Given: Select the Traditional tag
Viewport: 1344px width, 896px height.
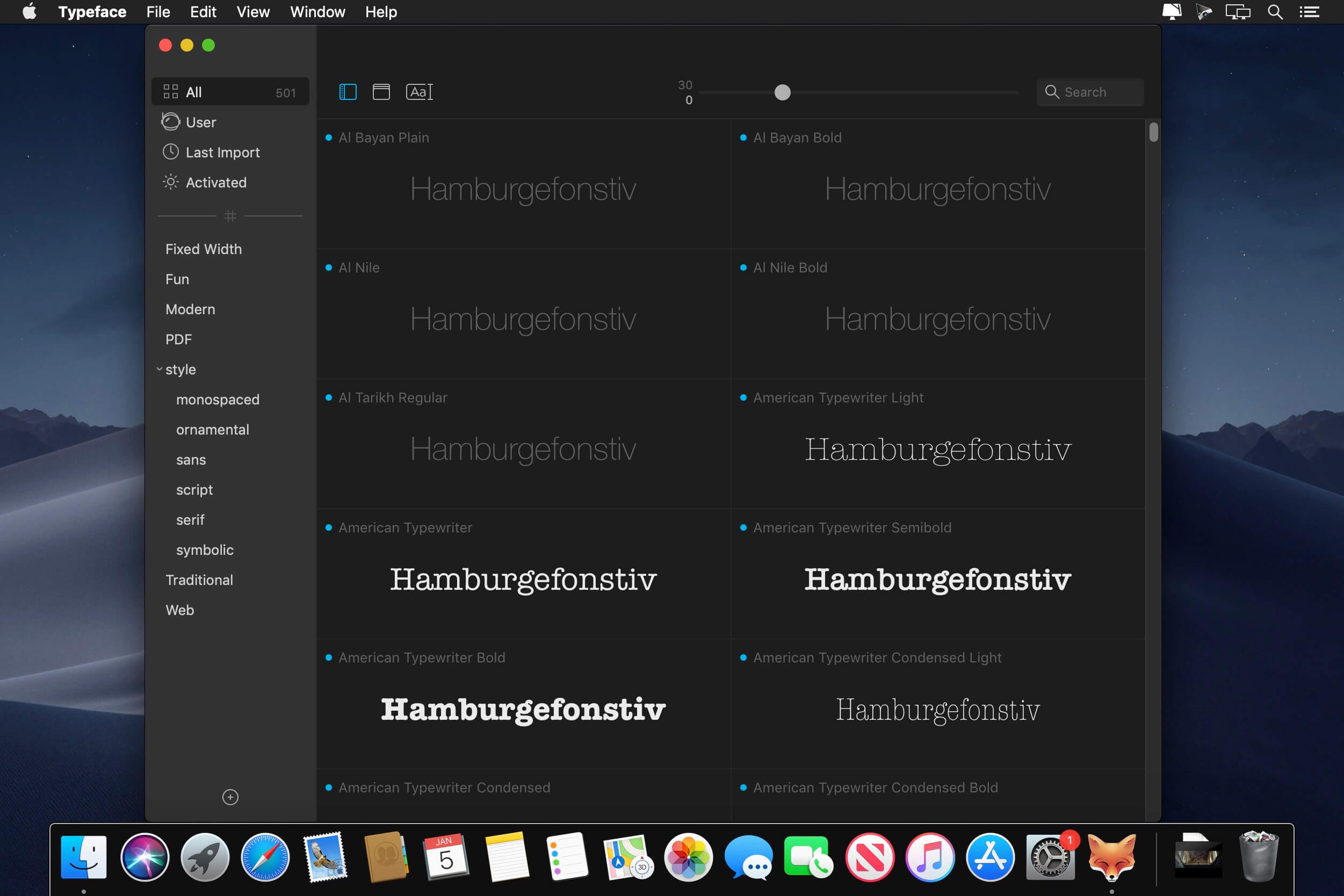Looking at the screenshot, I should click(199, 580).
